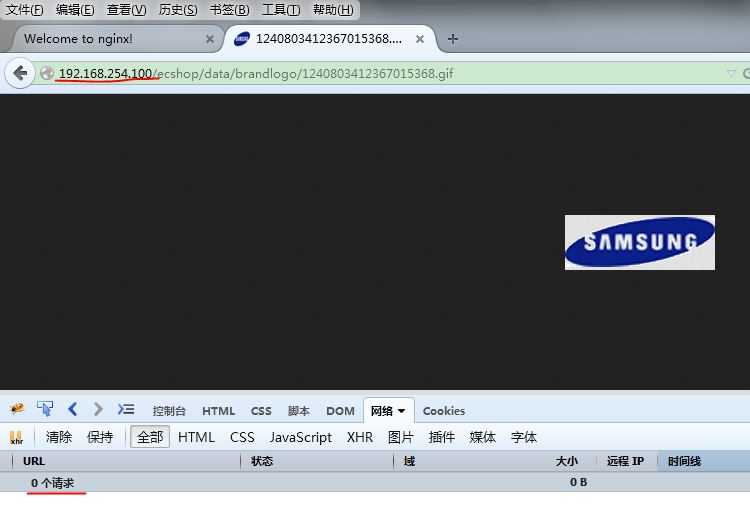This screenshot has width=750, height=514.
Task: Filter network requests by CSS
Action: coord(242,437)
